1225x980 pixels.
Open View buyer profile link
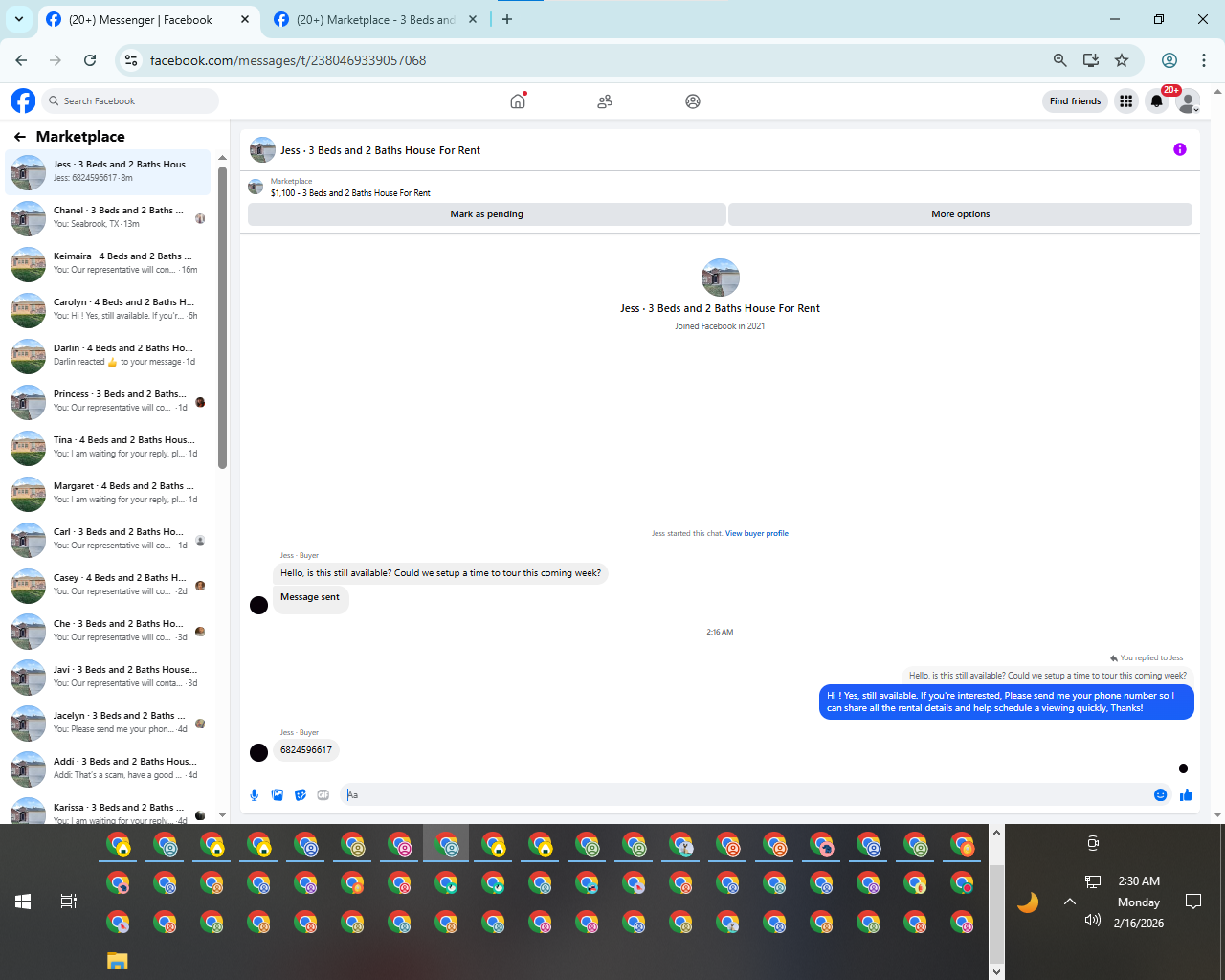click(757, 534)
